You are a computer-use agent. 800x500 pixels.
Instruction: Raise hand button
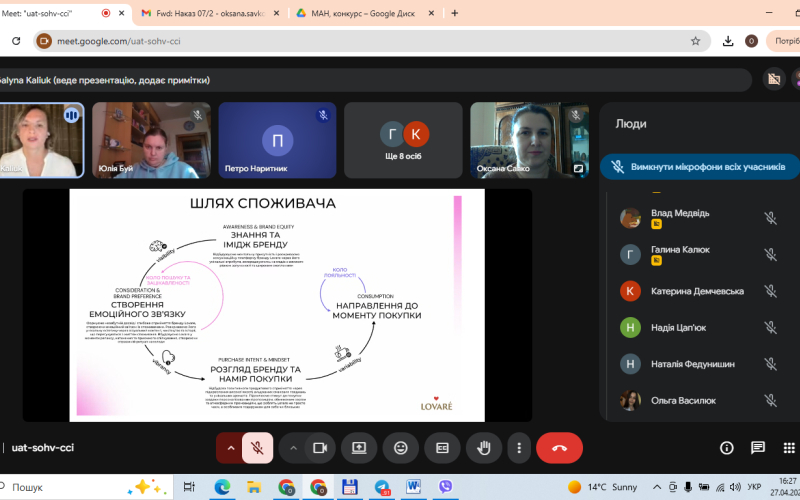coord(484,448)
